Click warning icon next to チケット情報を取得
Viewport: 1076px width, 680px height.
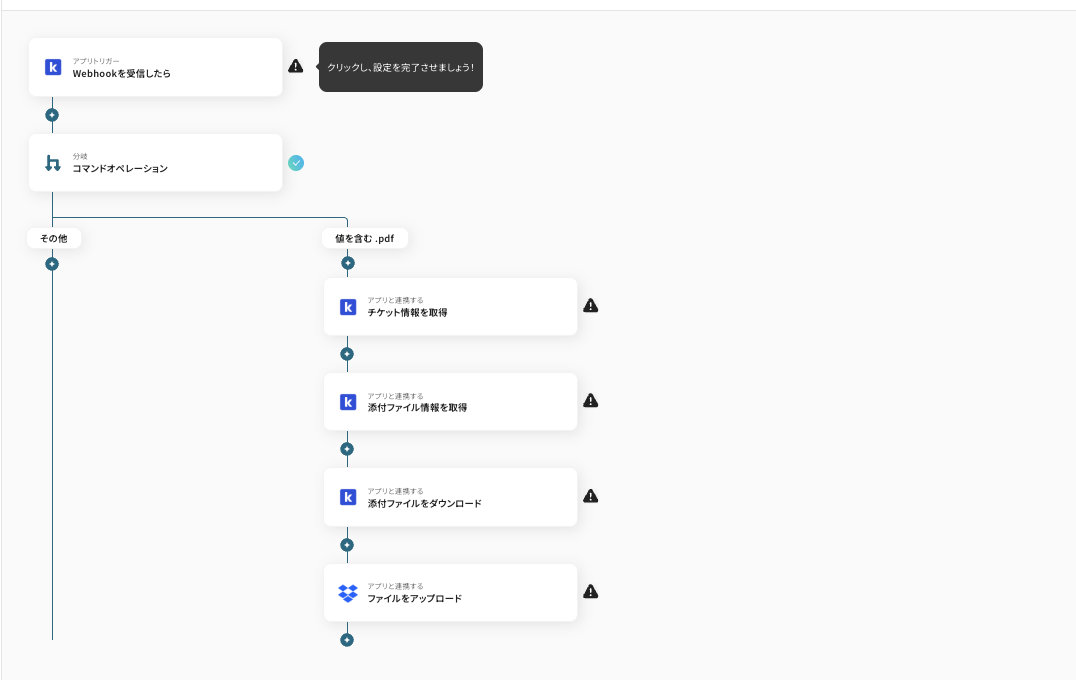point(590,306)
